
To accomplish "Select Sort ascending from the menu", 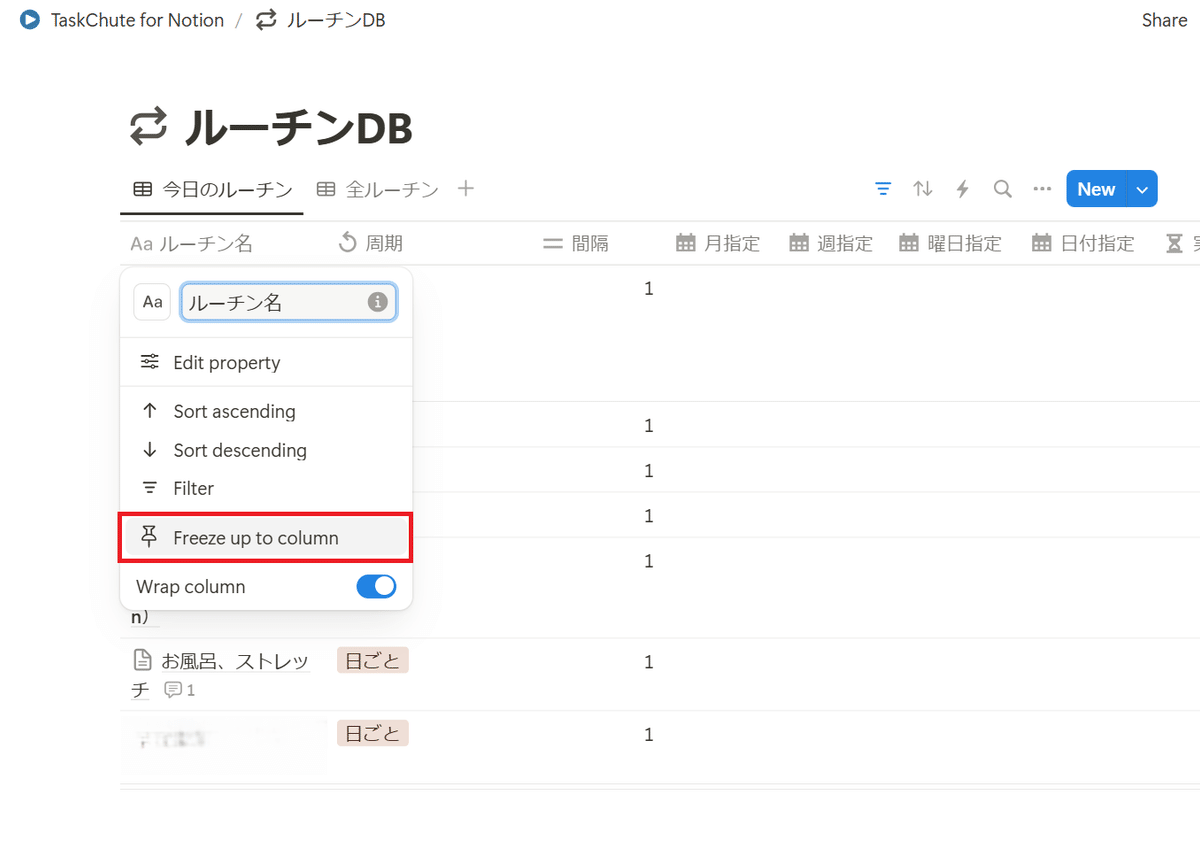I will click(234, 411).
